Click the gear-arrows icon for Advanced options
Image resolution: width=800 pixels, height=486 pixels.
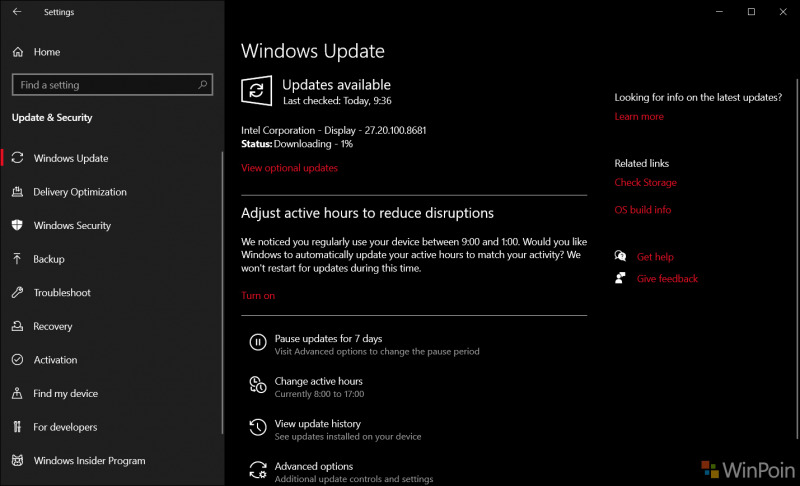pos(258,470)
